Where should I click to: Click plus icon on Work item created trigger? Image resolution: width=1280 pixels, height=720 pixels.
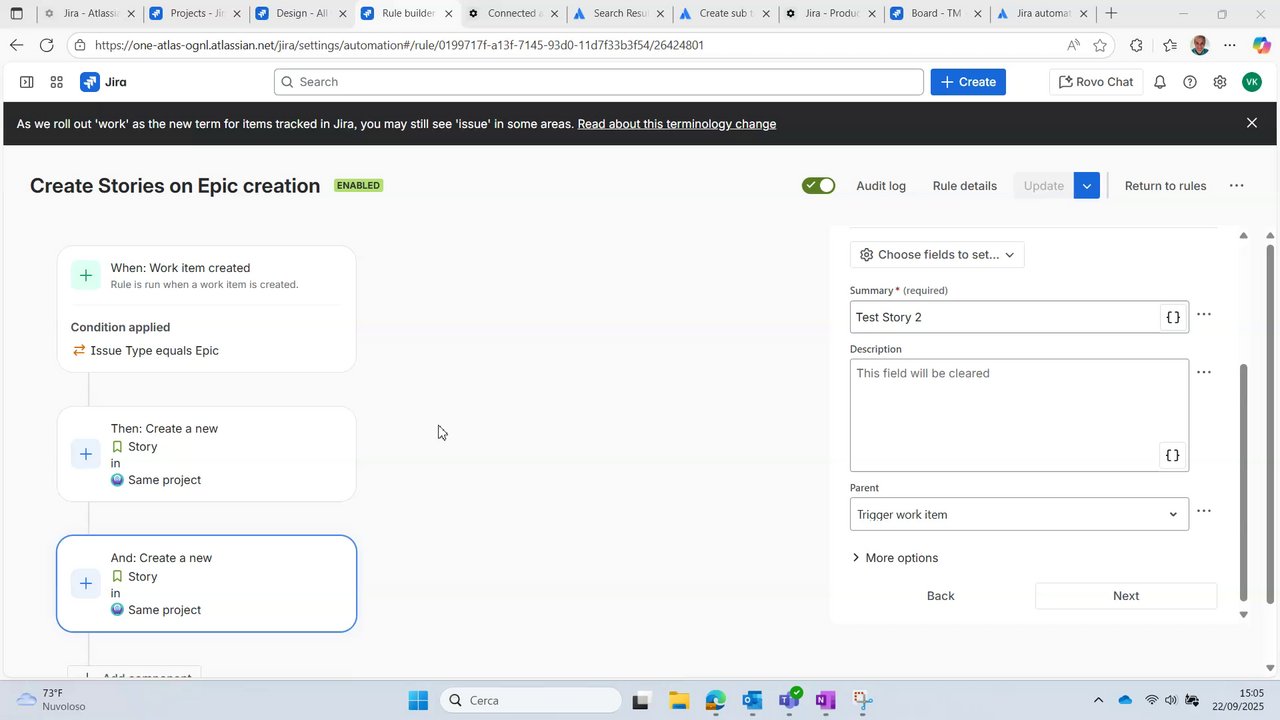click(86, 275)
